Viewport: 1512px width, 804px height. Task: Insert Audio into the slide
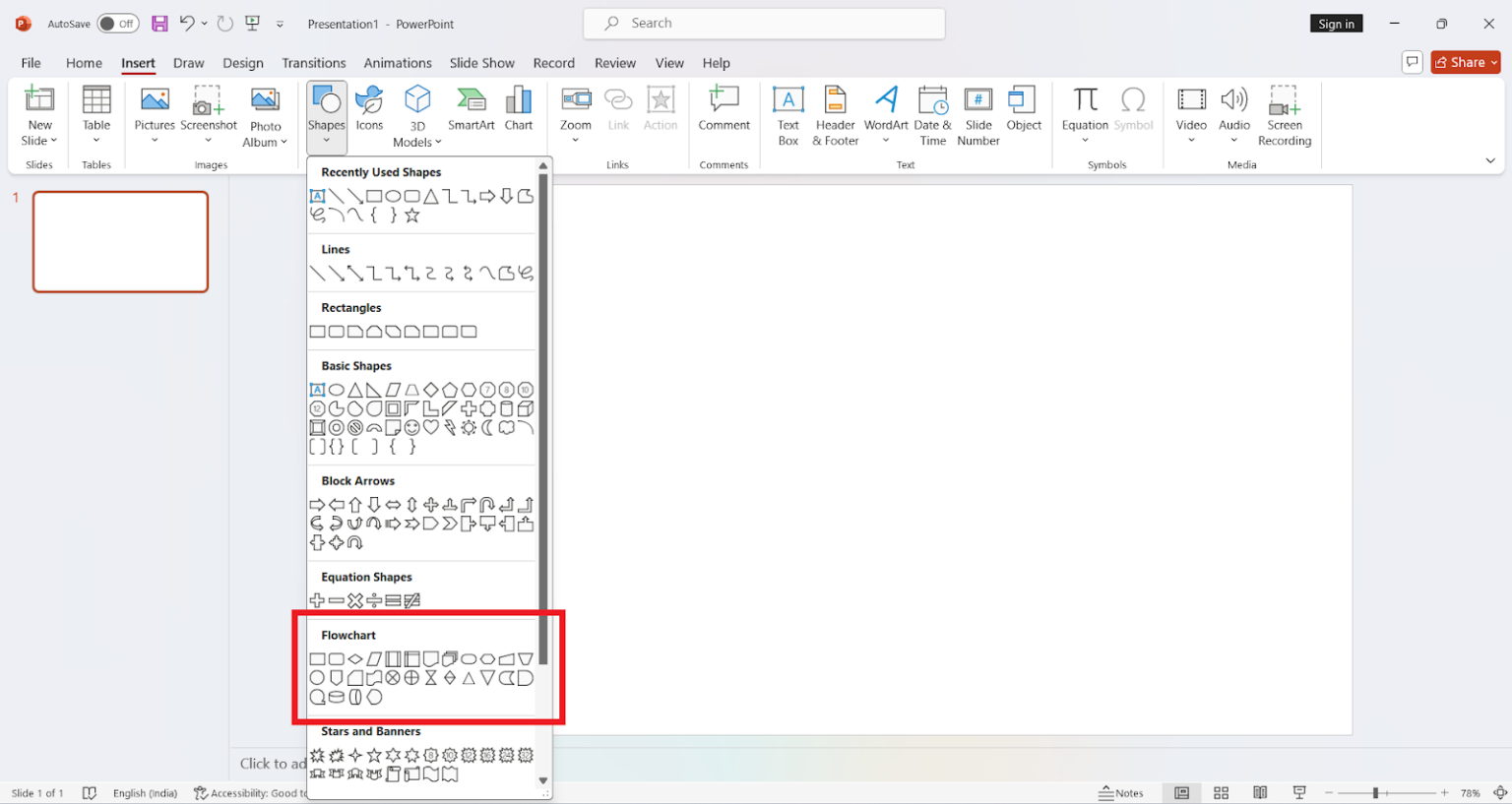click(1233, 108)
